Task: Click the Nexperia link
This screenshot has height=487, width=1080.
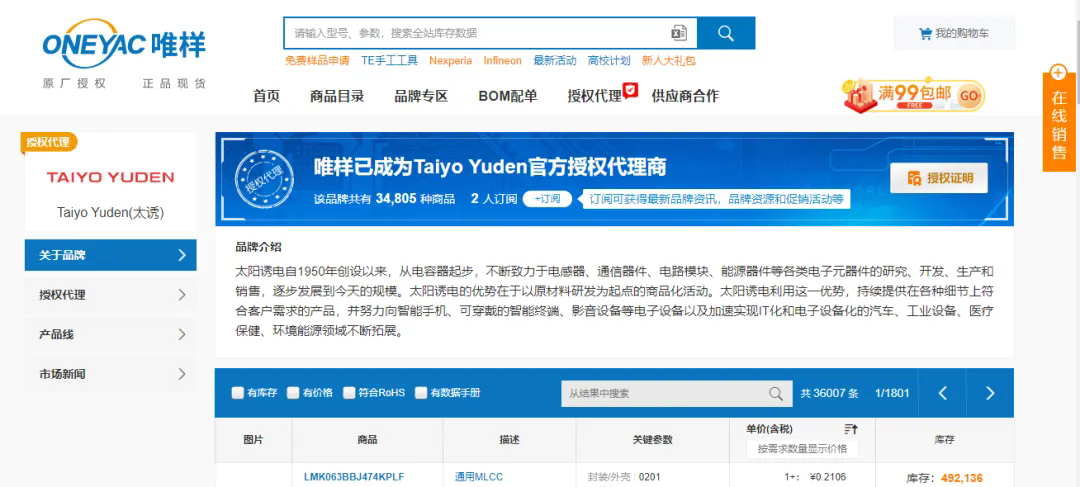Action: pos(450,61)
